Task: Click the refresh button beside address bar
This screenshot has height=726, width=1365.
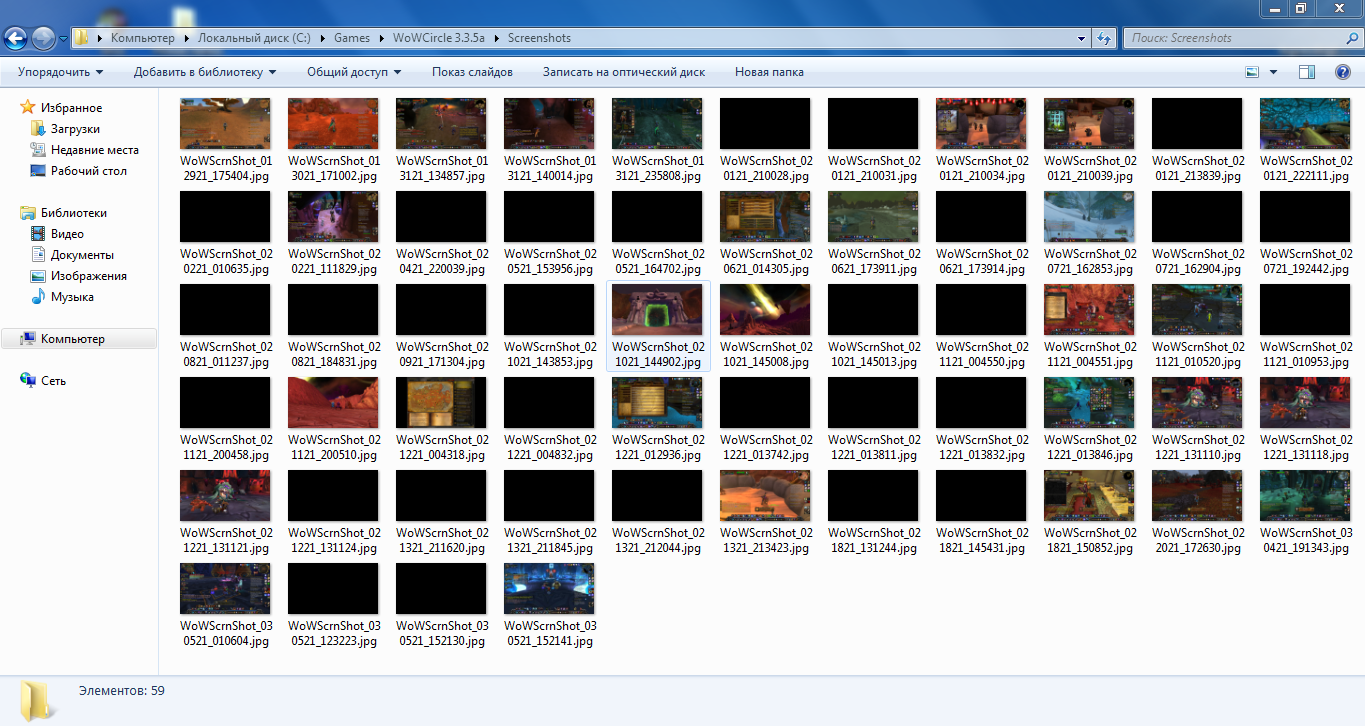Action: pyautogui.click(x=1104, y=38)
